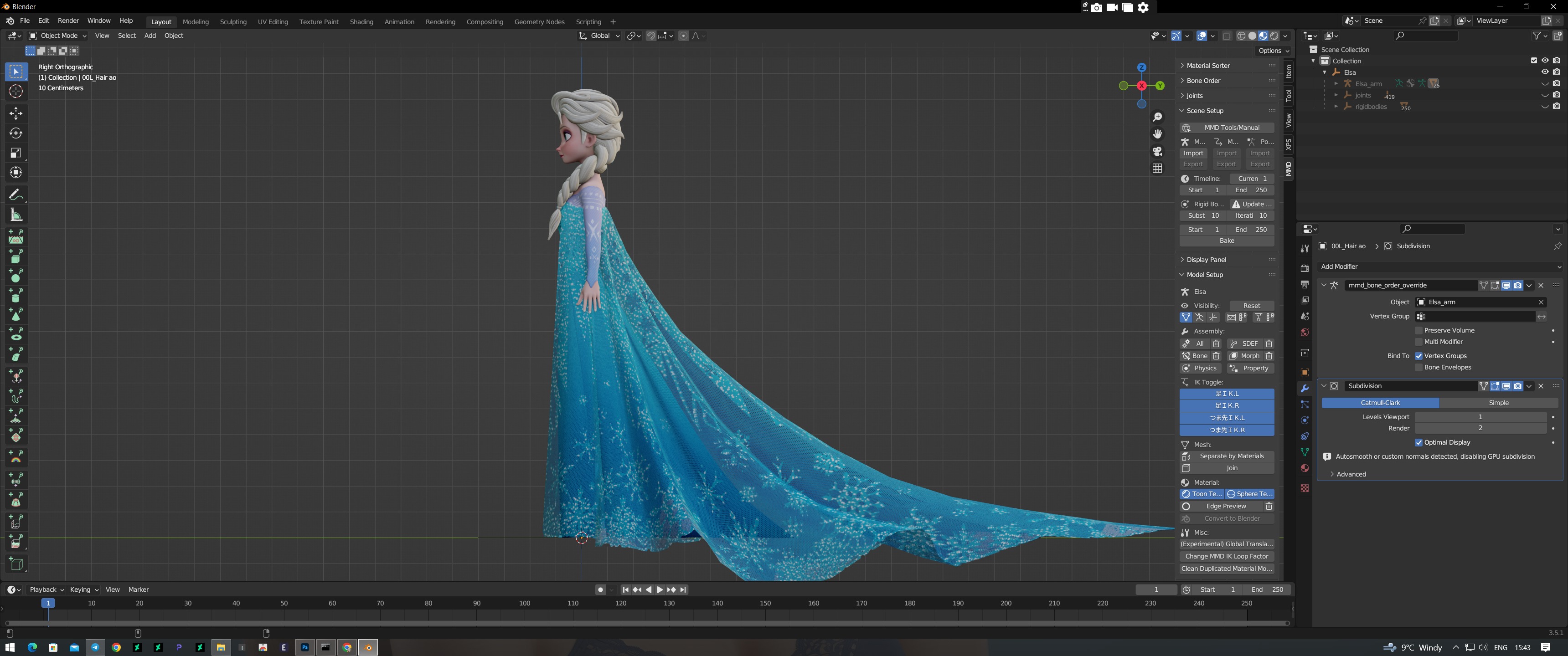Select the Transform tool
Screen dimensions: 1568x656
click(16, 173)
